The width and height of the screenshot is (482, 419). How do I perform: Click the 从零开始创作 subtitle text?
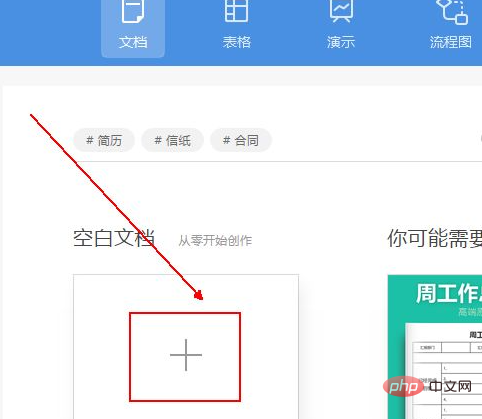(x=215, y=240)
